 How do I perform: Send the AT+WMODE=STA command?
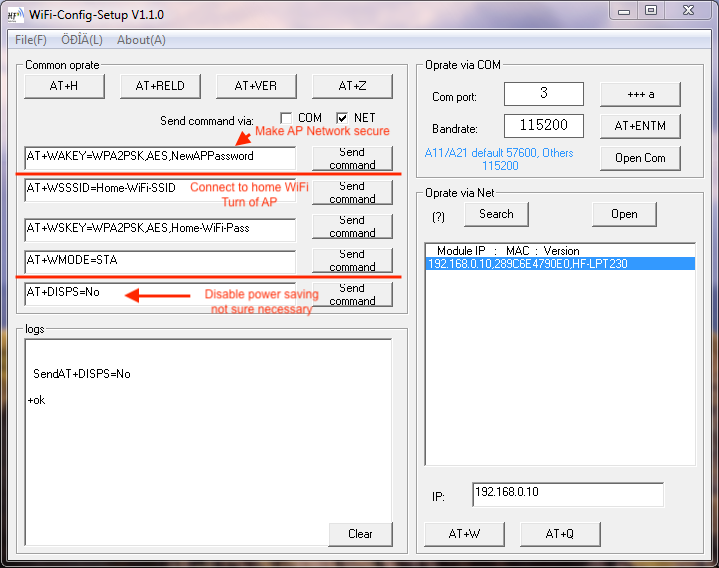click(x=352, y=260)
